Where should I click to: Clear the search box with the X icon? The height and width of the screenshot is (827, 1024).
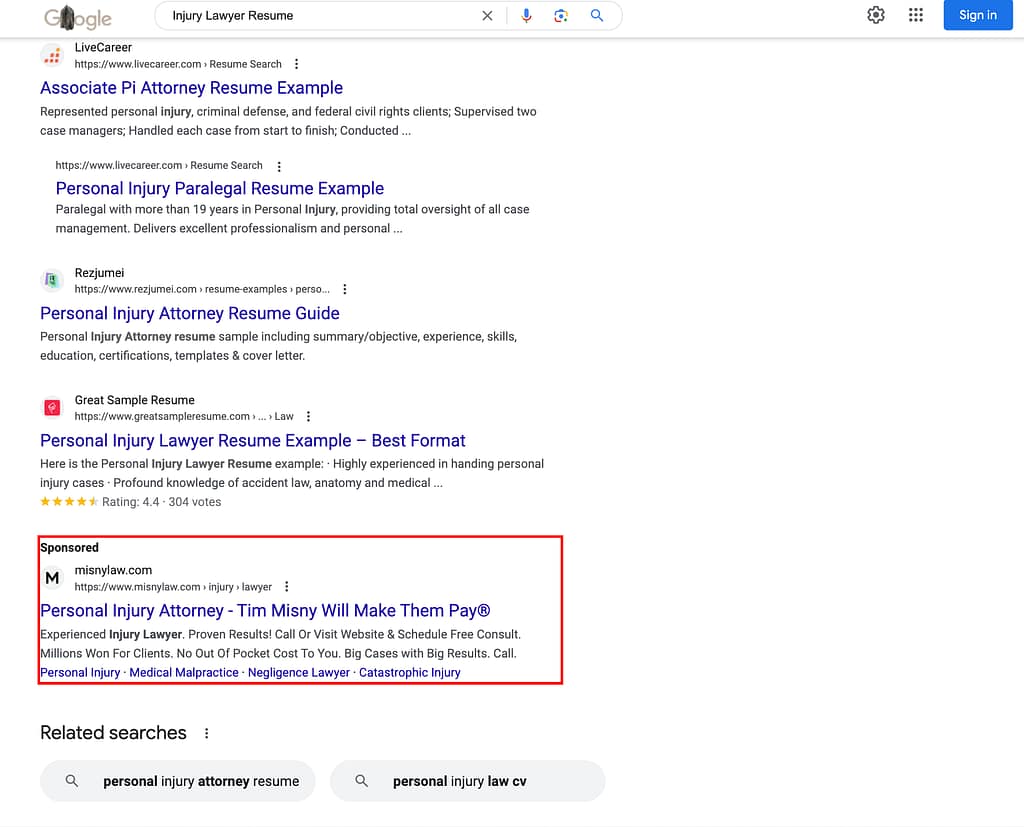[x=487, y=16]
